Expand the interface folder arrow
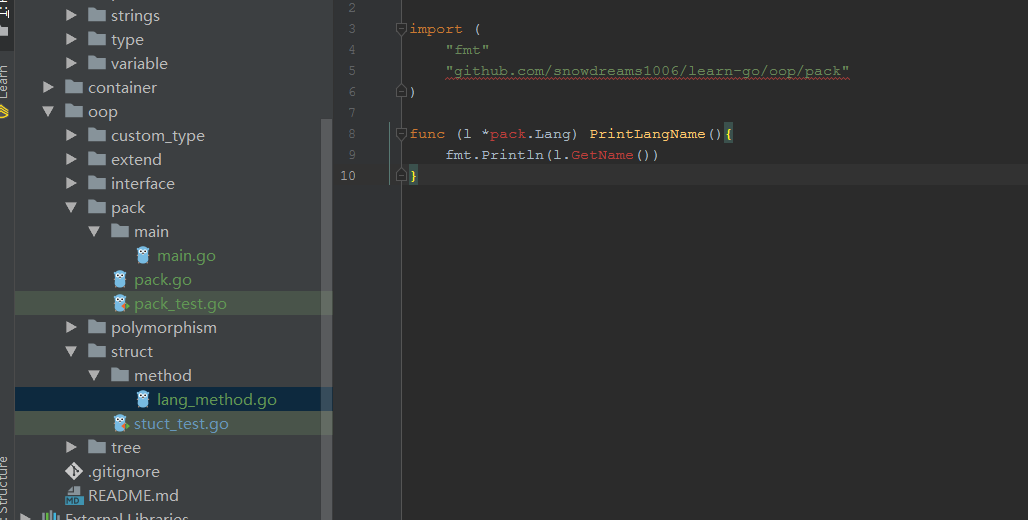 tap(71, 183)
